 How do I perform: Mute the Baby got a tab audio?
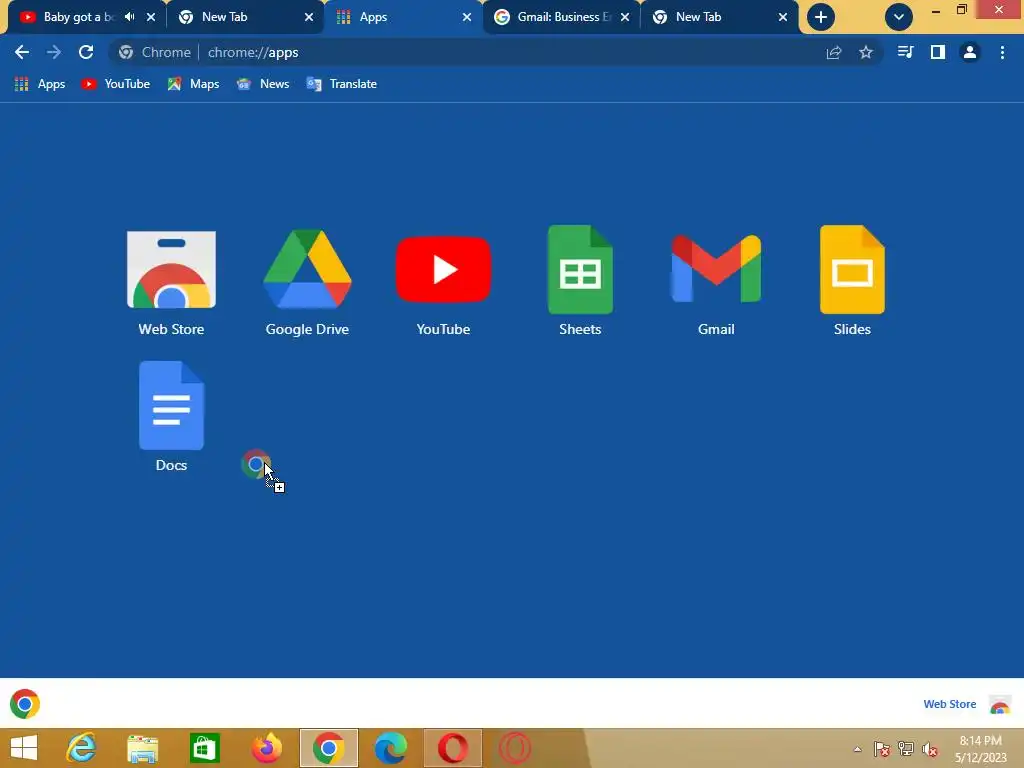click(x=129, y=17)
